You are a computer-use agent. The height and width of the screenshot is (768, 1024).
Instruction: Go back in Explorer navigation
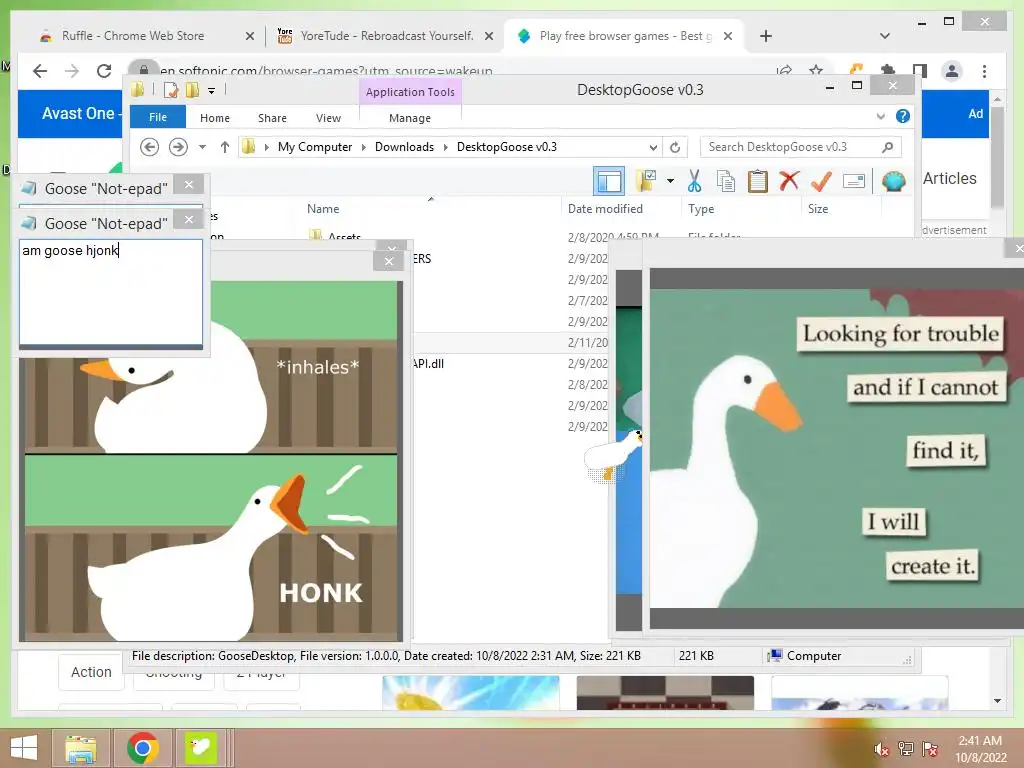pyautogui.click(x=150, y=147)
